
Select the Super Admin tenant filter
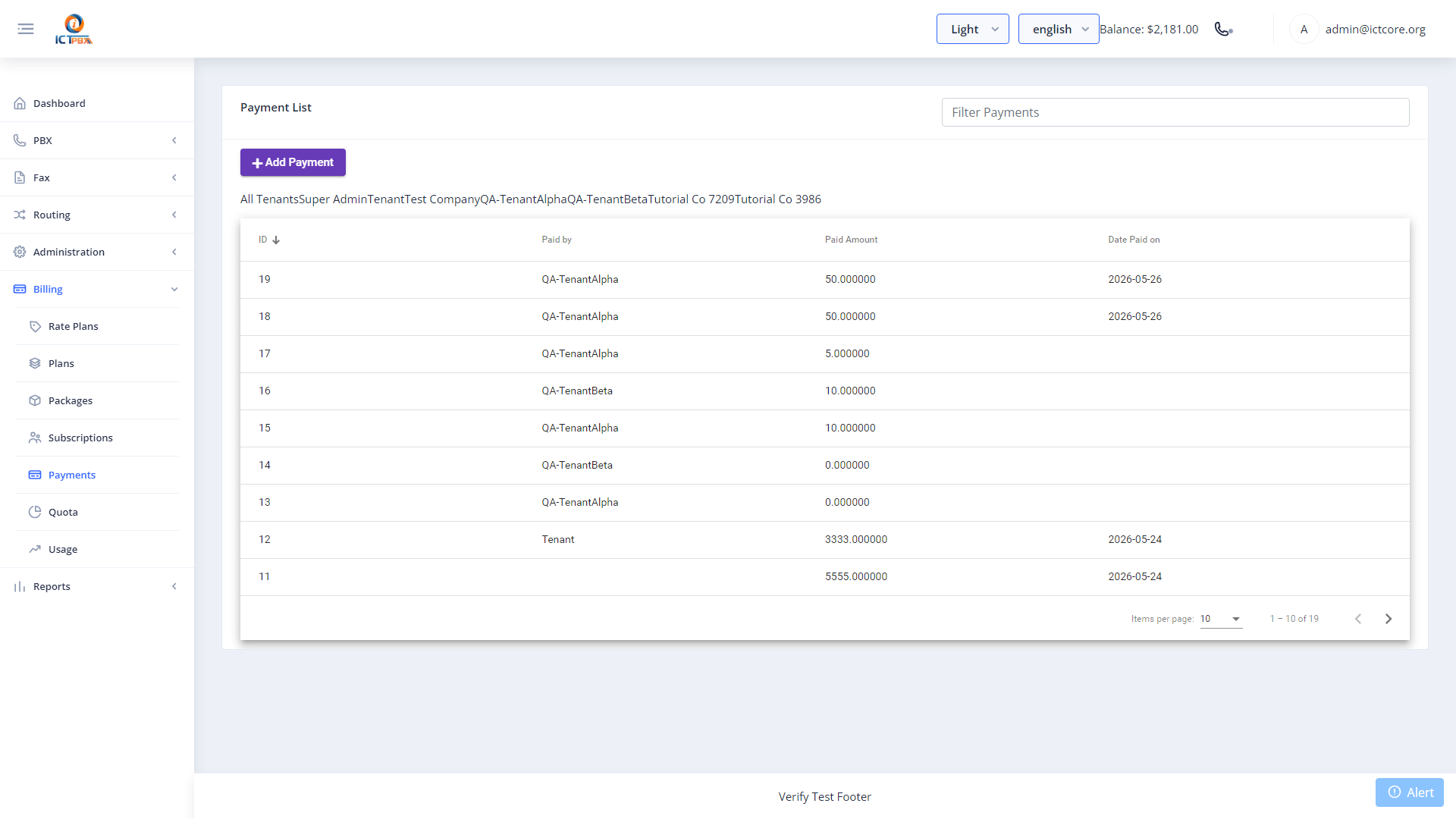[x=332, y=199]
